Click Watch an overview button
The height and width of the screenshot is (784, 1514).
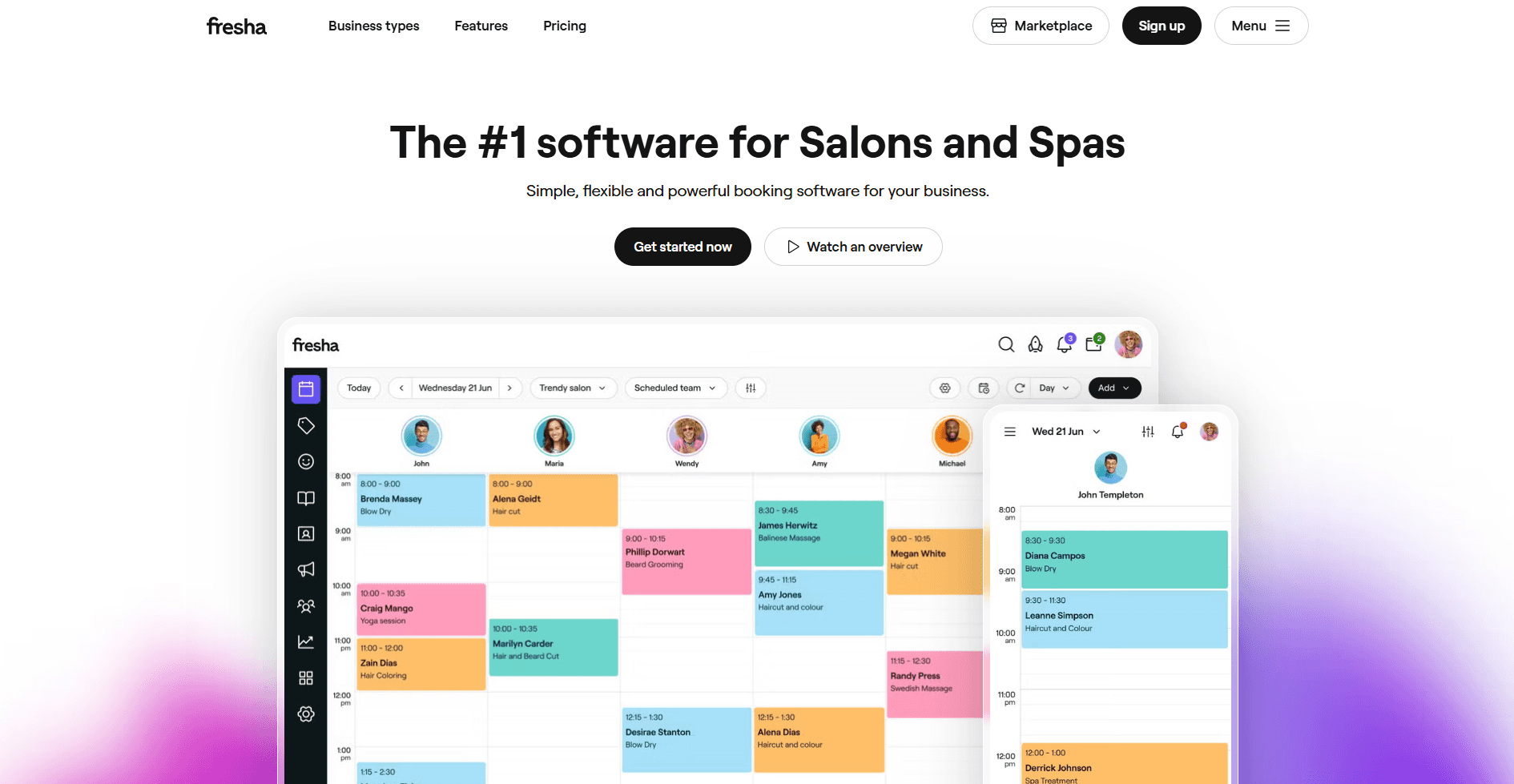click(x=853, y=247)
